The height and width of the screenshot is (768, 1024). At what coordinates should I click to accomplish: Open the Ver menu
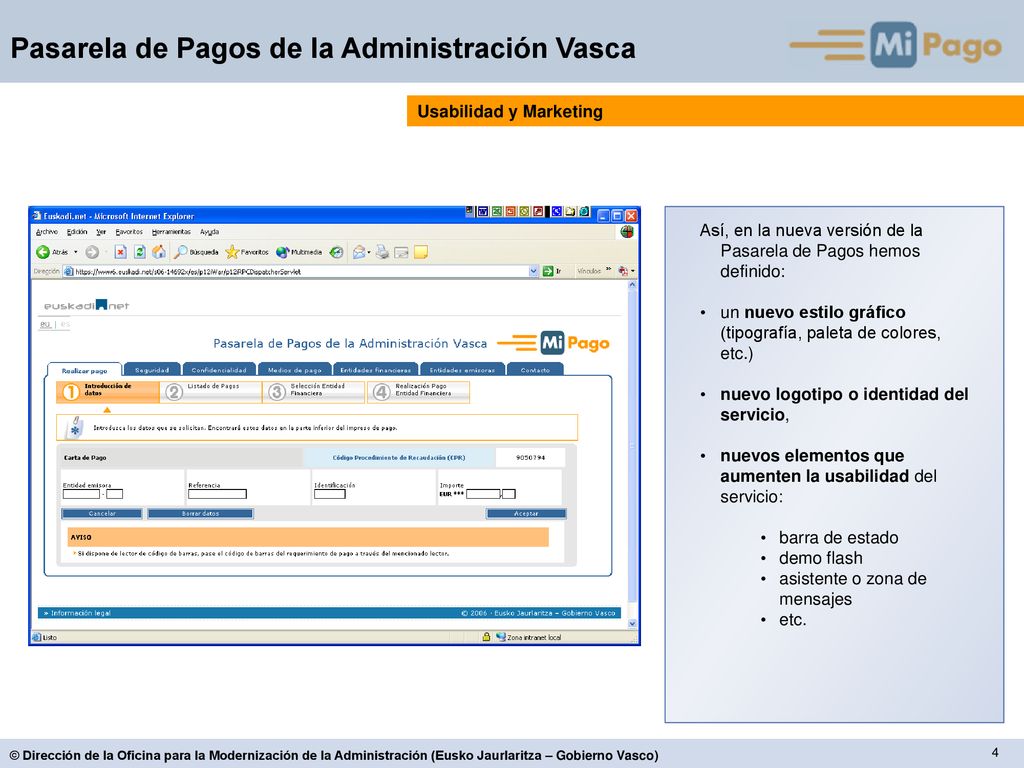point(101,232)
